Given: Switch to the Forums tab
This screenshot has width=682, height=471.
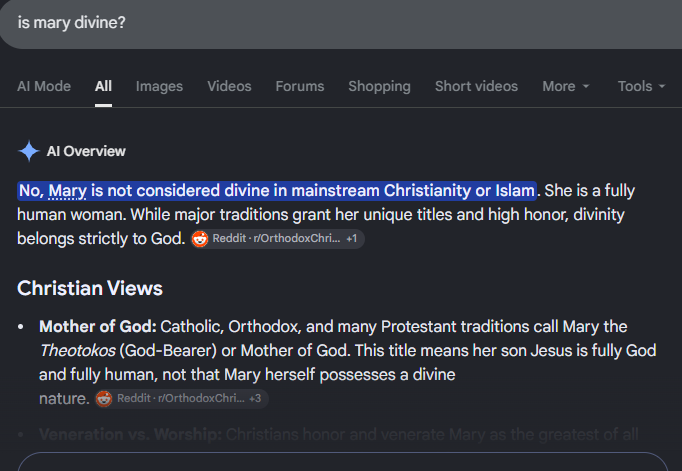Looking at the screenshot, I should pos(300,86).
